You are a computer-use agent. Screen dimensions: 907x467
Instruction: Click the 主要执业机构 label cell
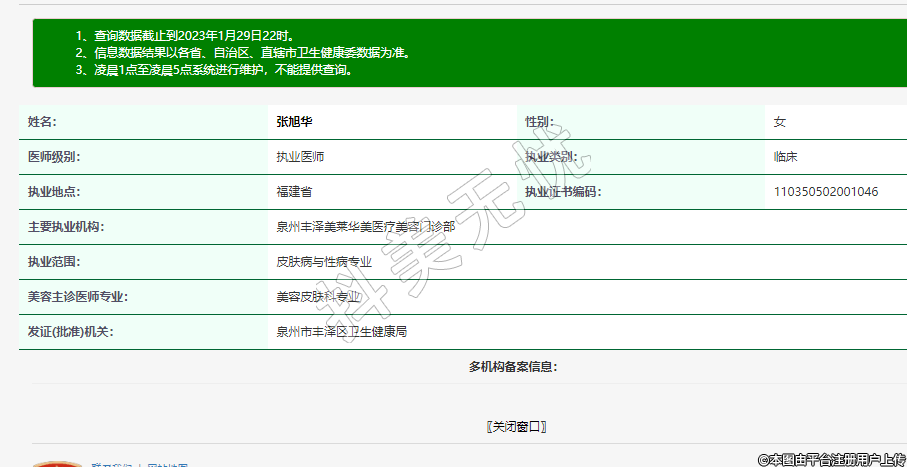tap(66, 227)
